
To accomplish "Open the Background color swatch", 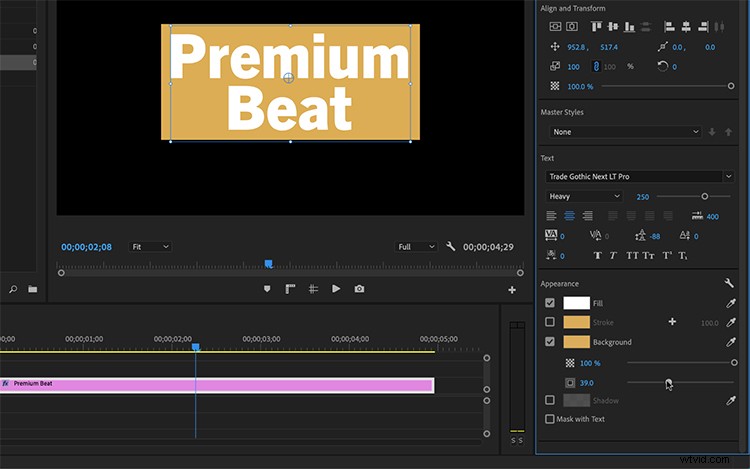I will (576, 341).
